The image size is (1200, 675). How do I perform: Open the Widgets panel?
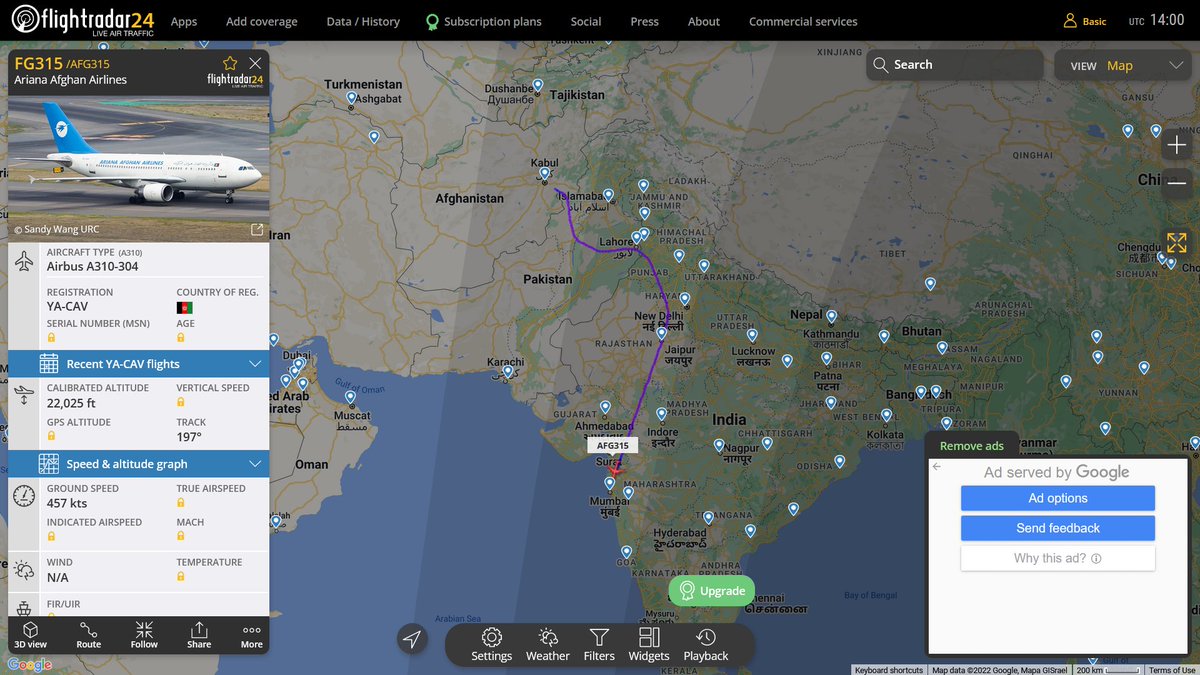(x=649, y=645)
